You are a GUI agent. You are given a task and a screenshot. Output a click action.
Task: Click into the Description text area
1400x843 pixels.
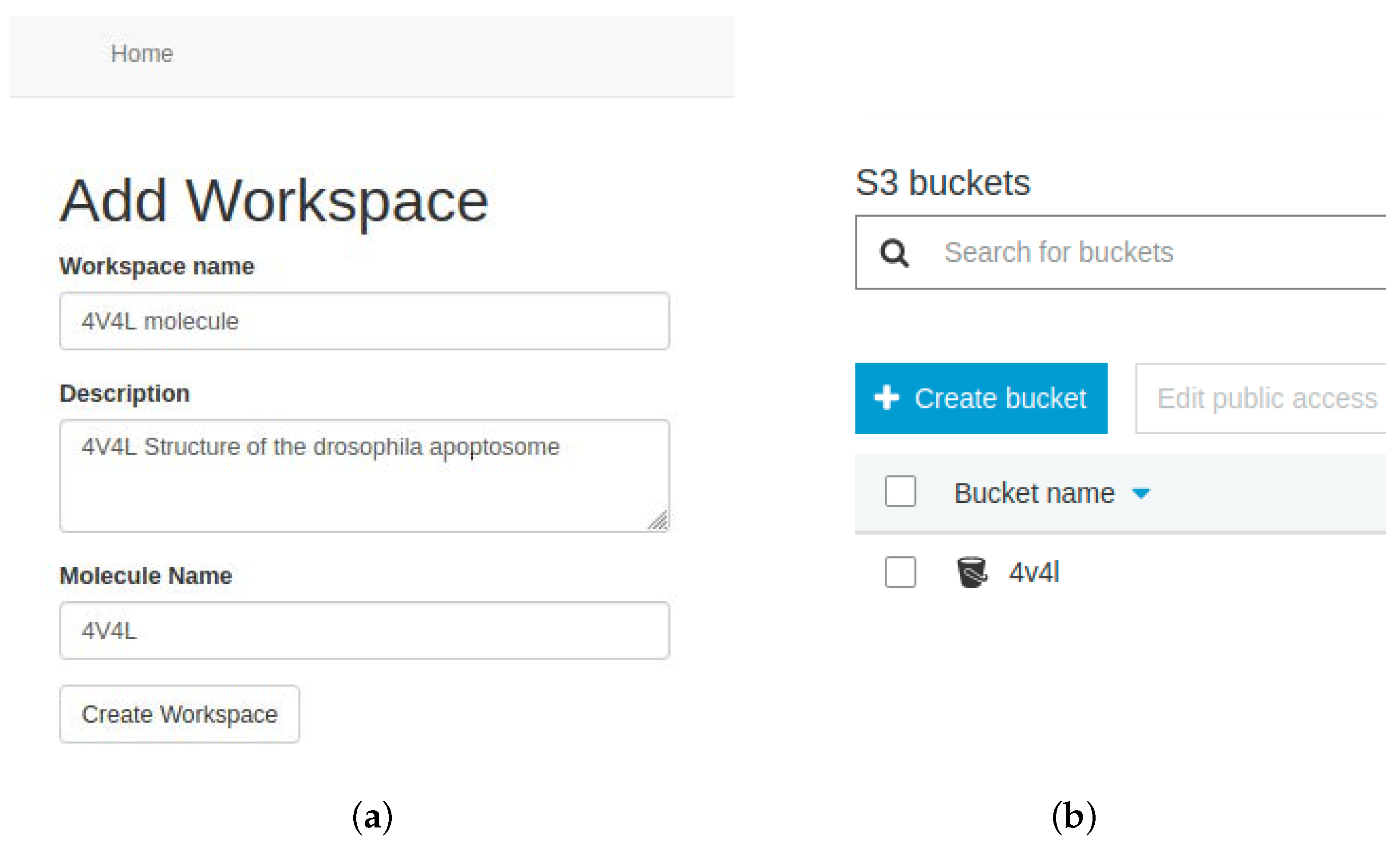coord(364,475)
